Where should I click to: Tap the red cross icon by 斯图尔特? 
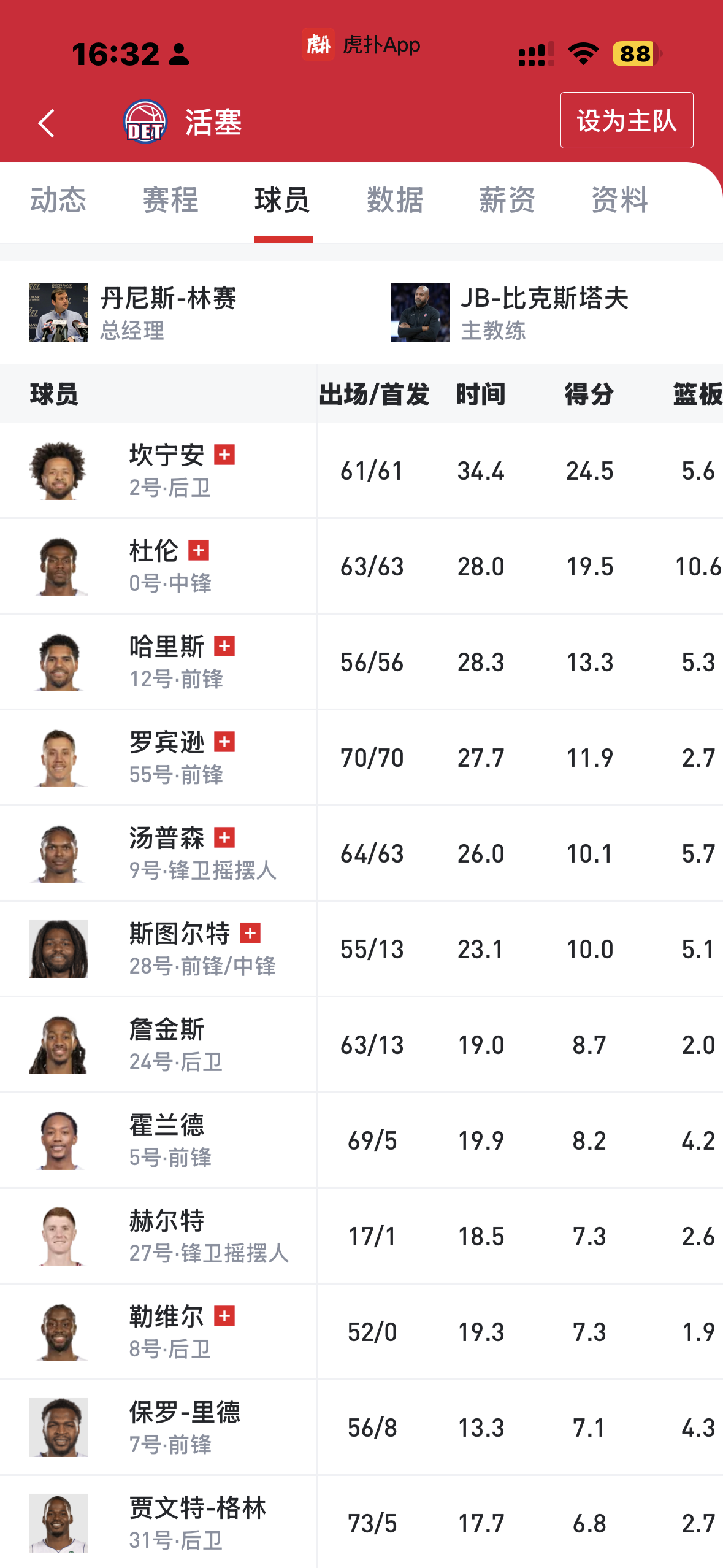(250, 933)
